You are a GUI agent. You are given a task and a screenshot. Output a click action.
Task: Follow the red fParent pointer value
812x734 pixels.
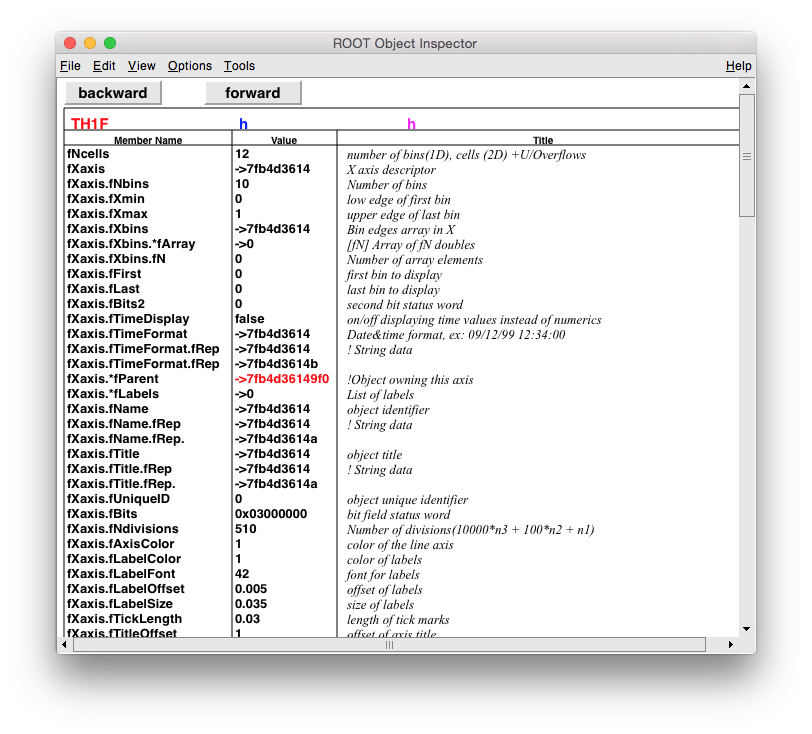(282, 379)
